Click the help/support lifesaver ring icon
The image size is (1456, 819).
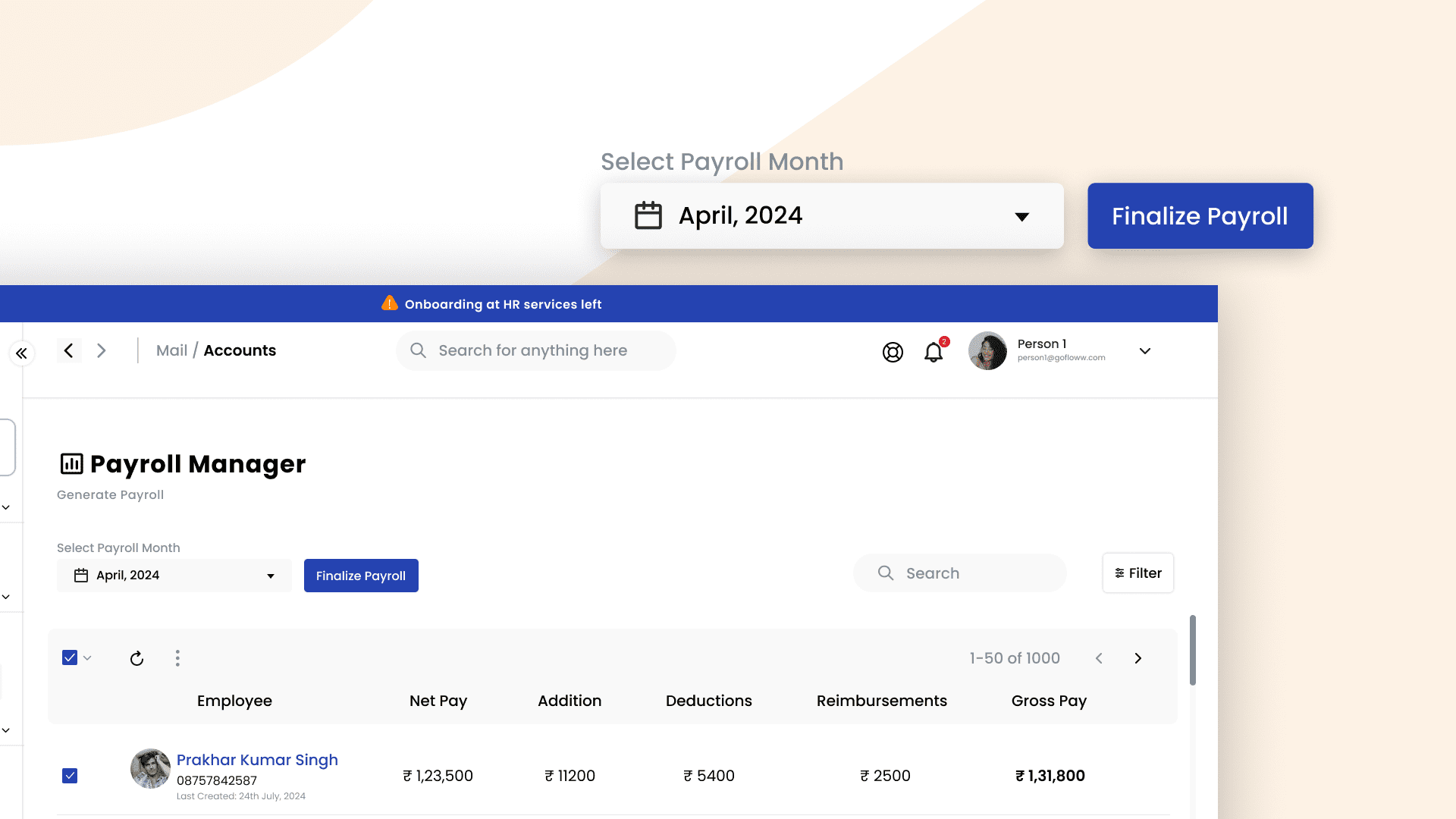[893, 352]
